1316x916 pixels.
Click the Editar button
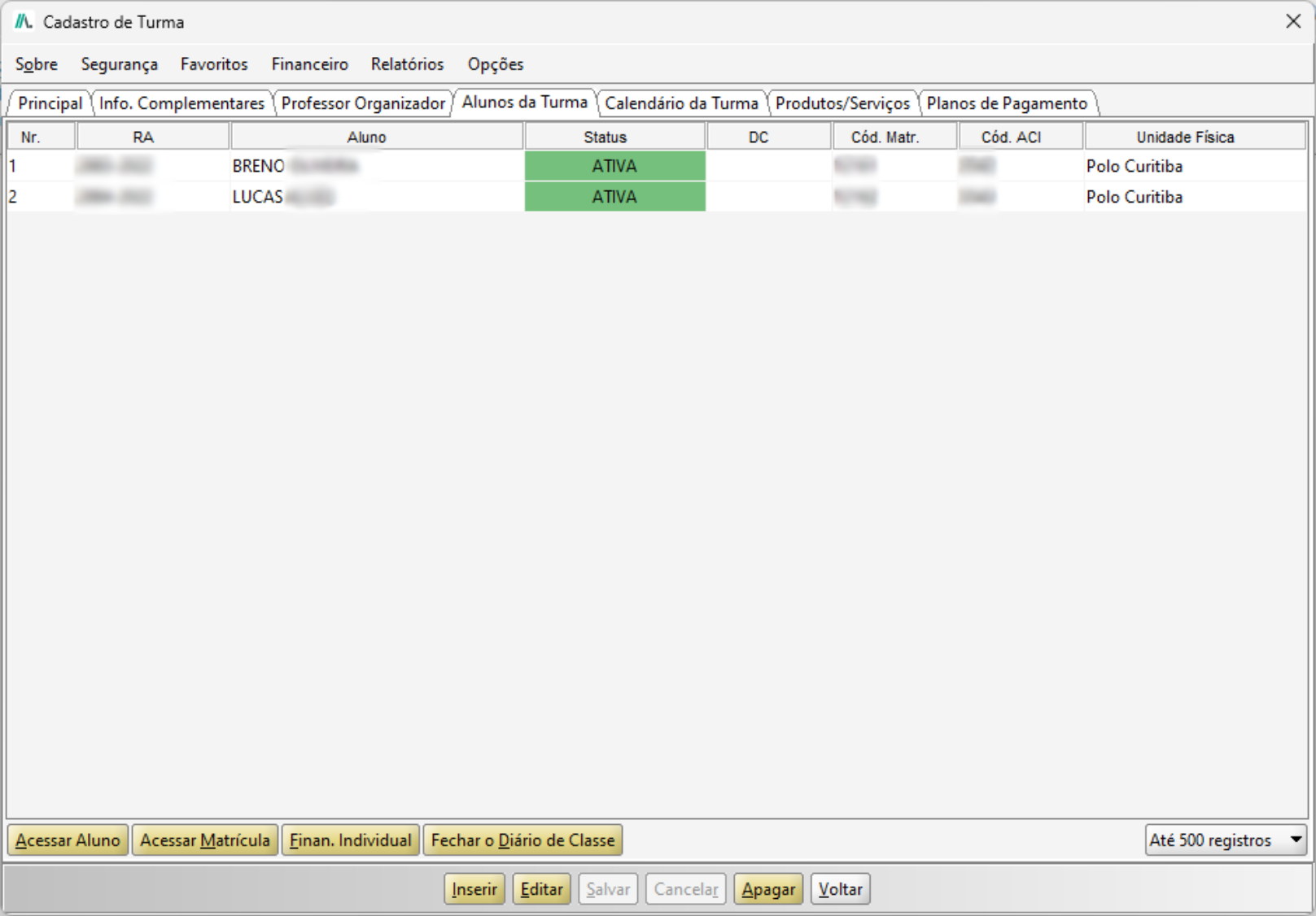coord(541,889)
